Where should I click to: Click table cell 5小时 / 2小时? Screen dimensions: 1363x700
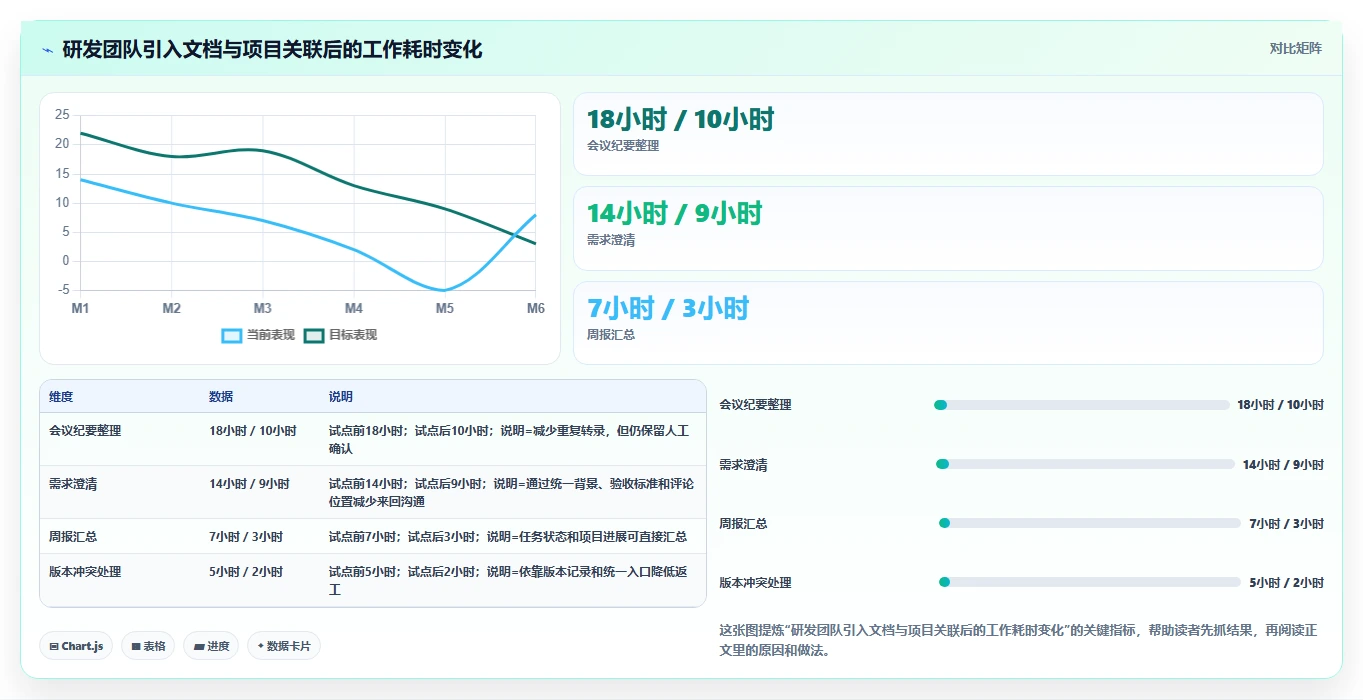coord(246,572)
